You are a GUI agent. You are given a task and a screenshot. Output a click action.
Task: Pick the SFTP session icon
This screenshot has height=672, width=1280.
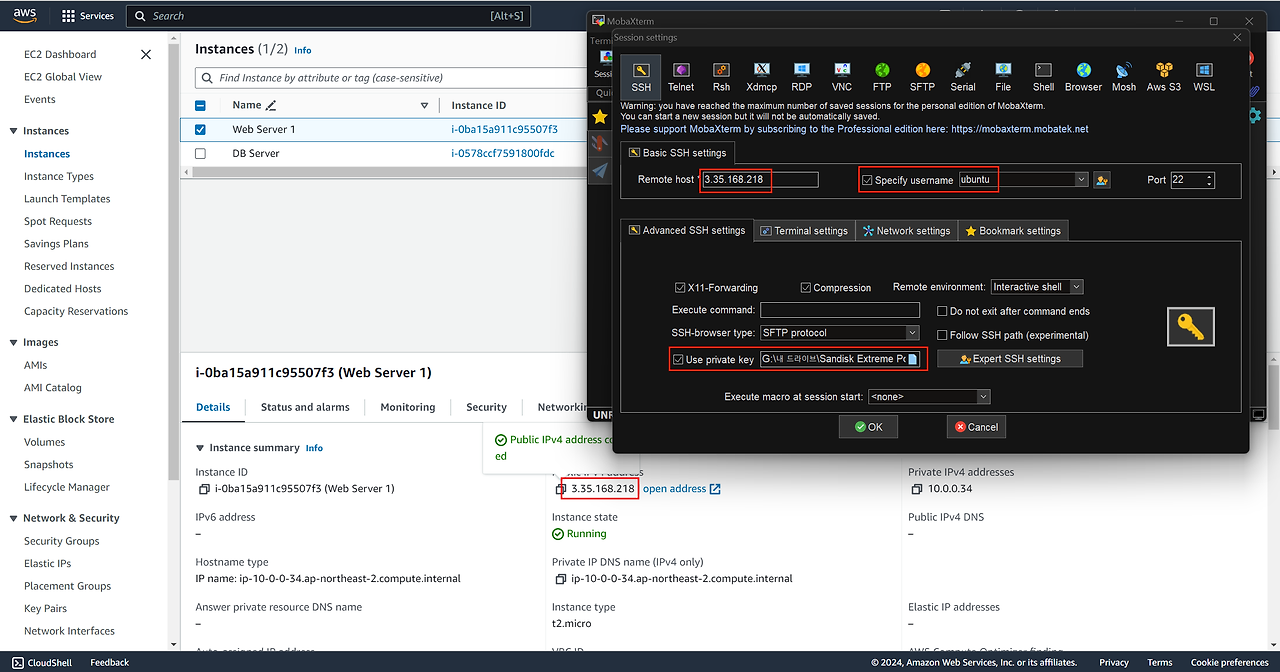922,76
